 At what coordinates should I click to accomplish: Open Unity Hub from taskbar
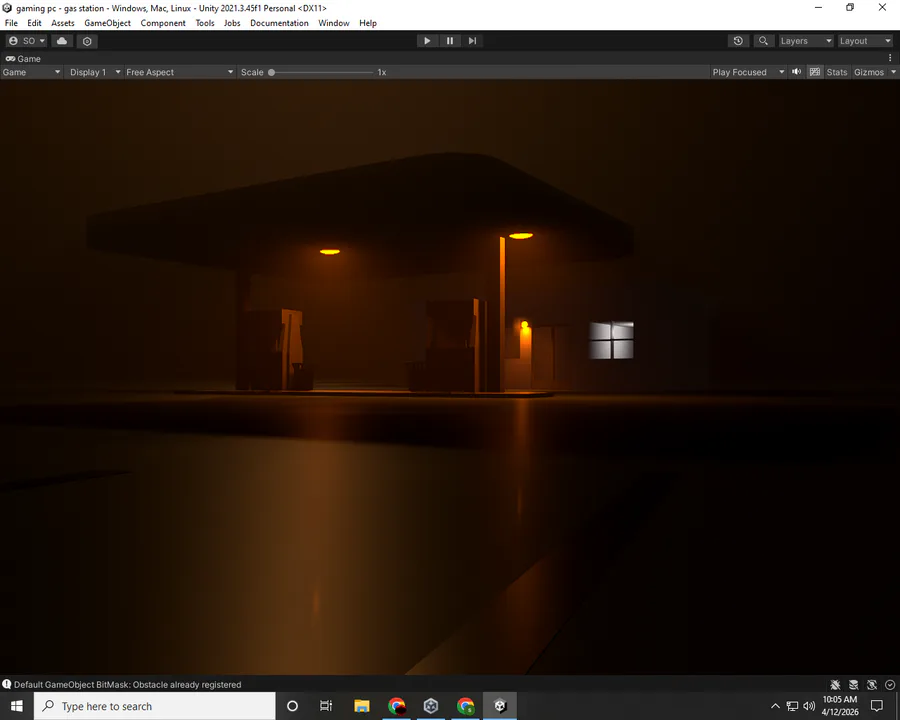(x=431, y=706)
